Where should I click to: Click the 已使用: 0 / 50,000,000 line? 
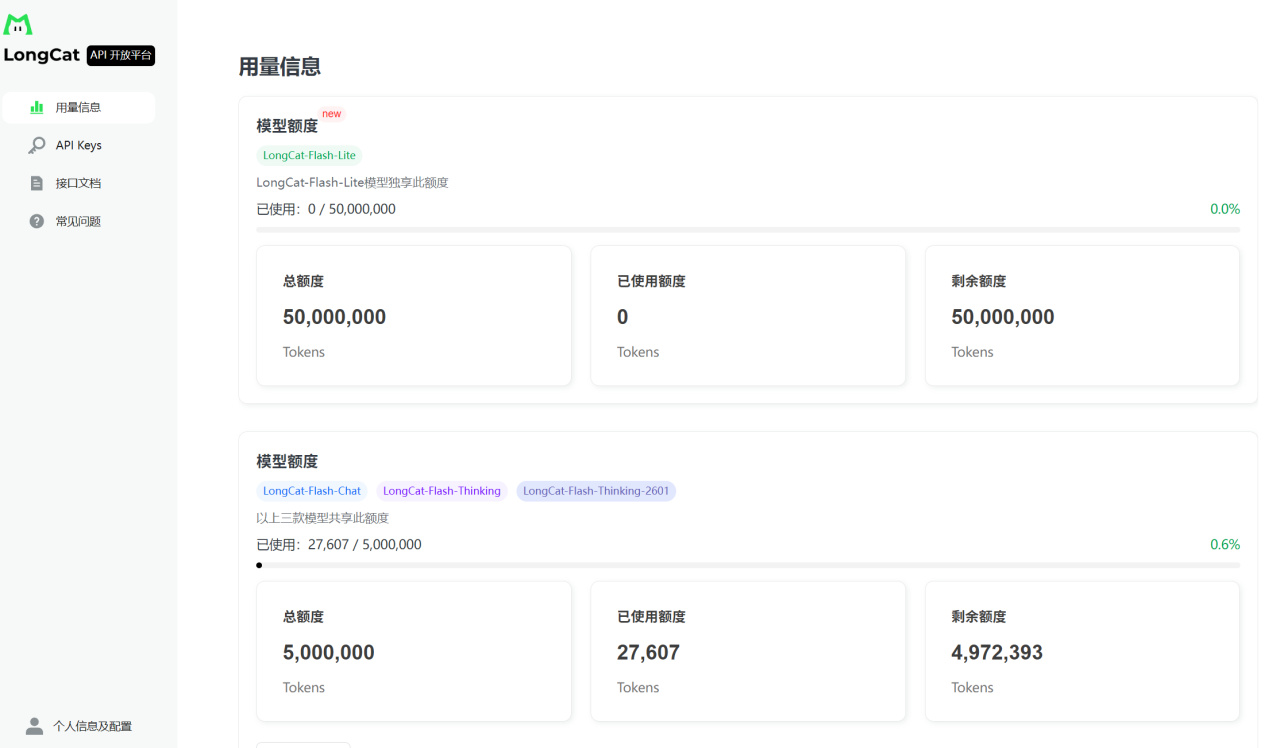(x=326, y=209)
